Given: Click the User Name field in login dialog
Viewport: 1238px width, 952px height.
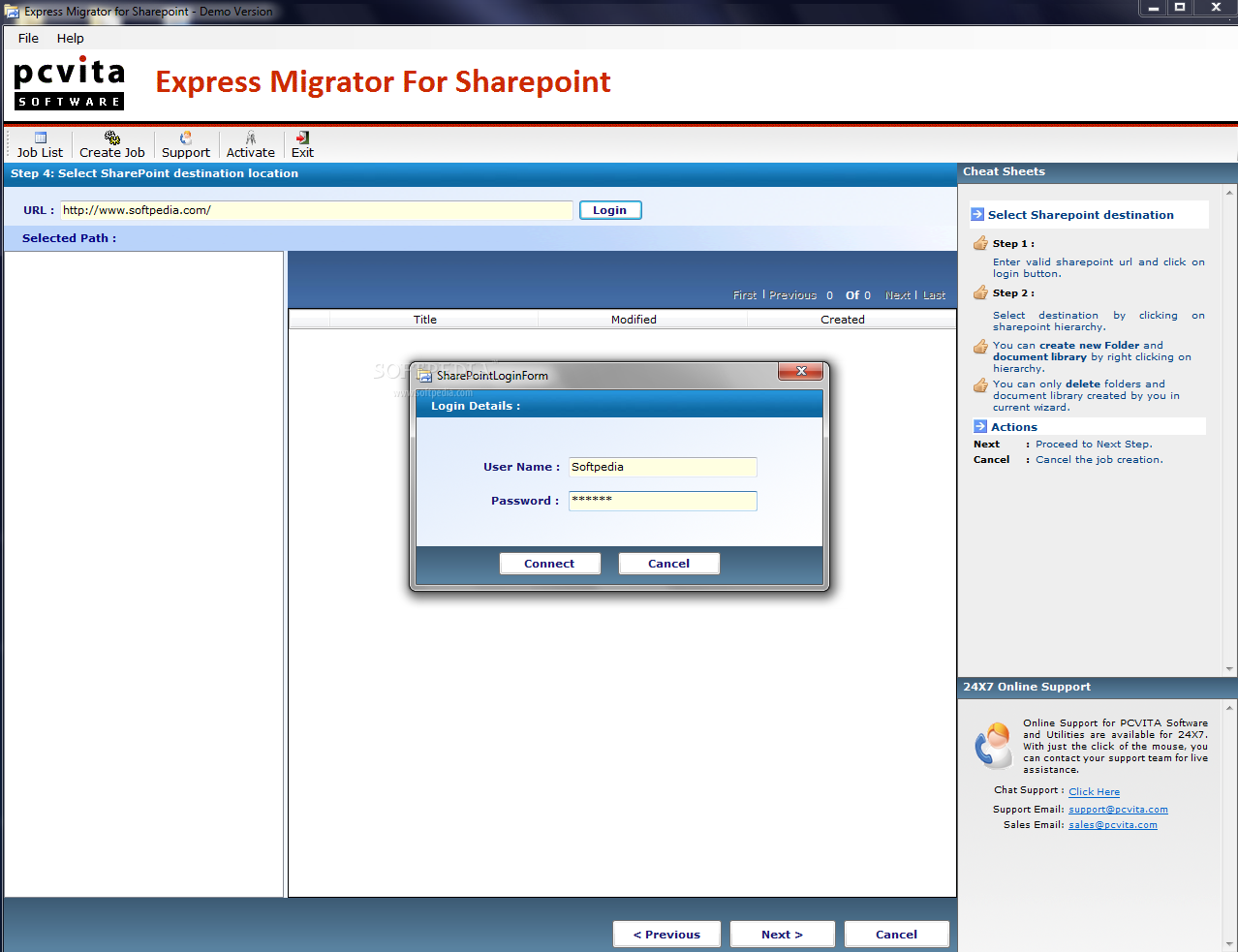Looking at the screenshot, I should point(663,467).
